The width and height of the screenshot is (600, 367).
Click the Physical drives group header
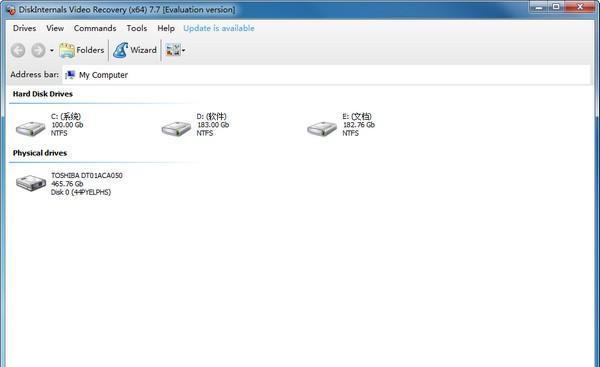pos(40,153)
